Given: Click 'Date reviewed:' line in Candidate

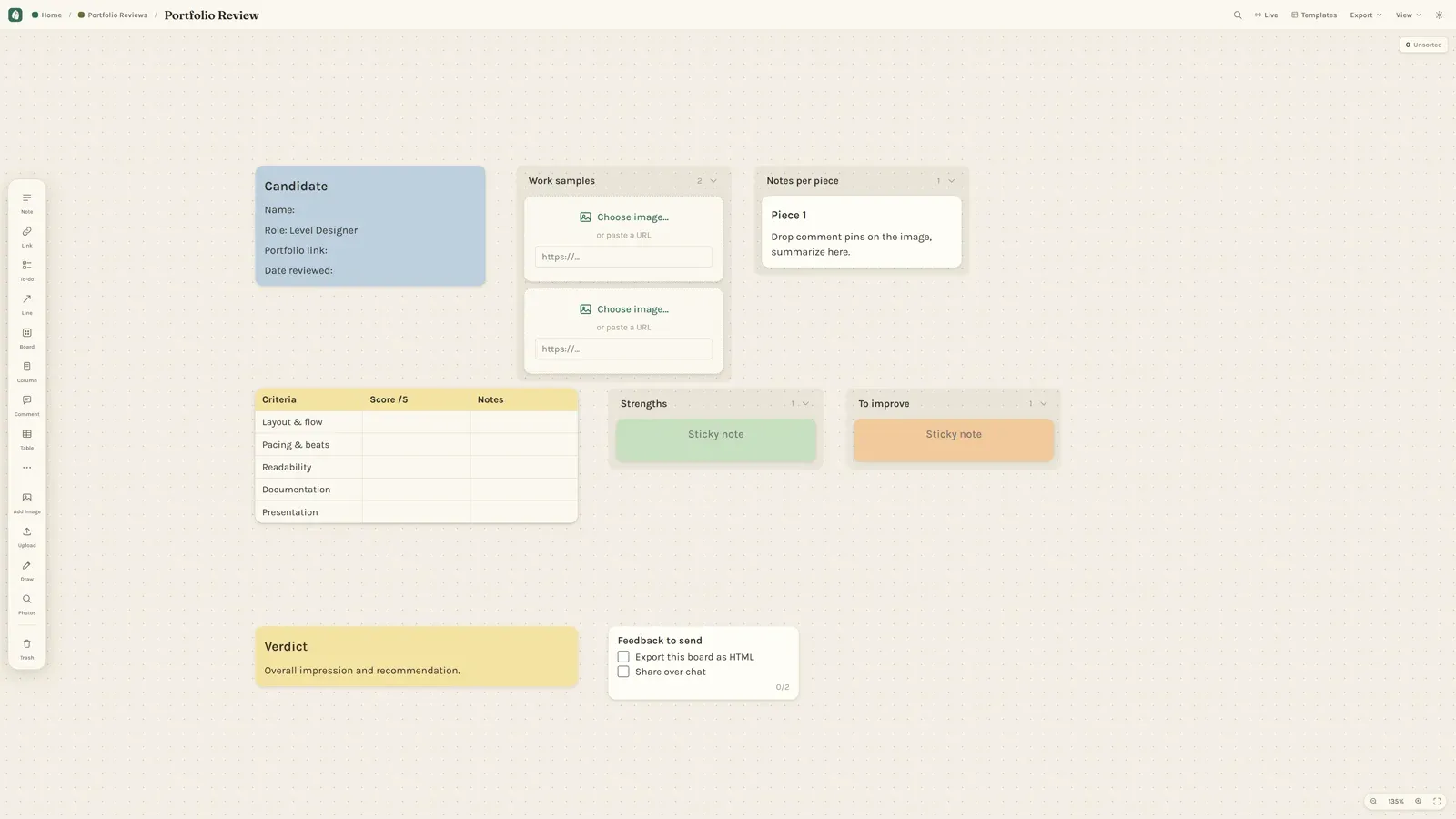Looking at the screenshot, I should 298,270.
